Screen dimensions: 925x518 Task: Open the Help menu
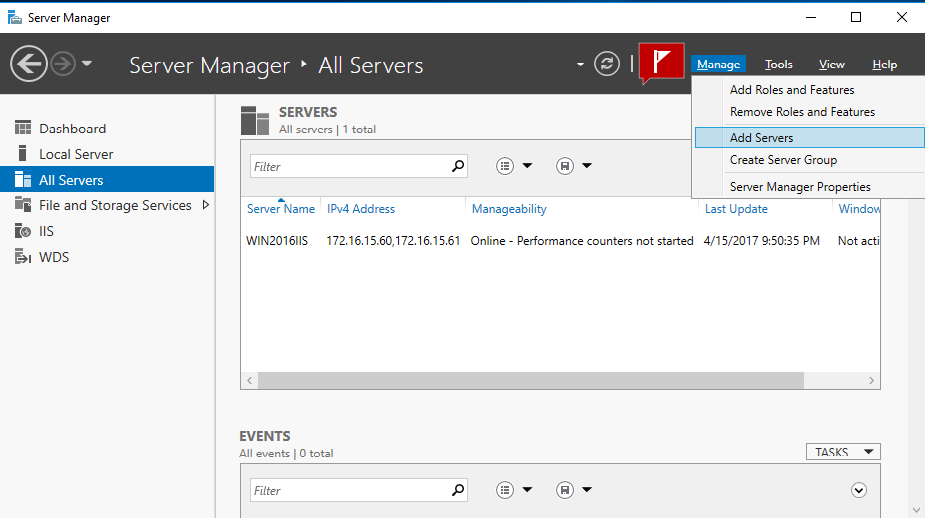pyautogui.click(x=884, y=64)
